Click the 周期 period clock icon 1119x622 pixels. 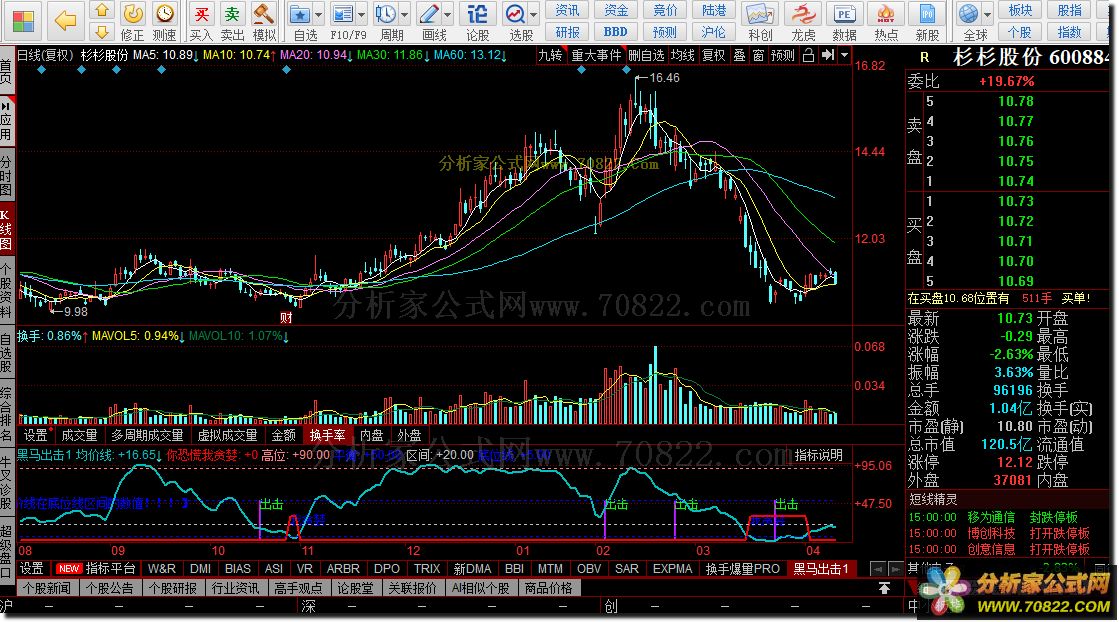coord(385,14)
